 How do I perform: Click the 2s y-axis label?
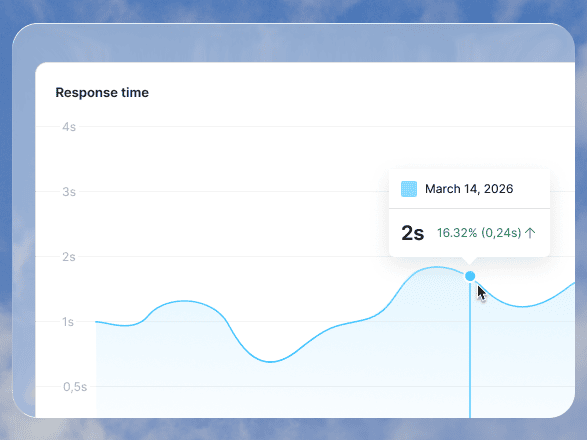point(69,257)
